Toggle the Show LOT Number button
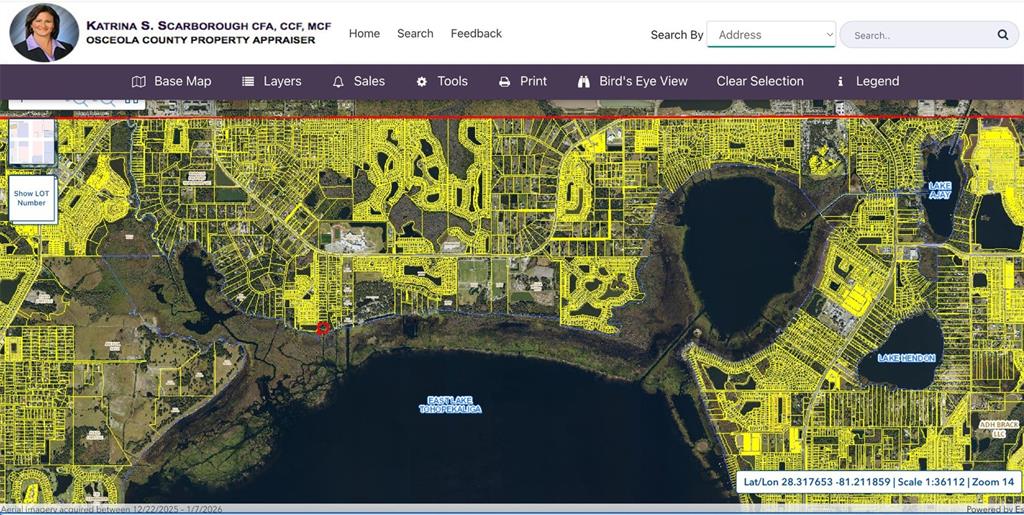The height and width of the screenshot is (515, 1024). pyautogui.click(x=31, y=198)
